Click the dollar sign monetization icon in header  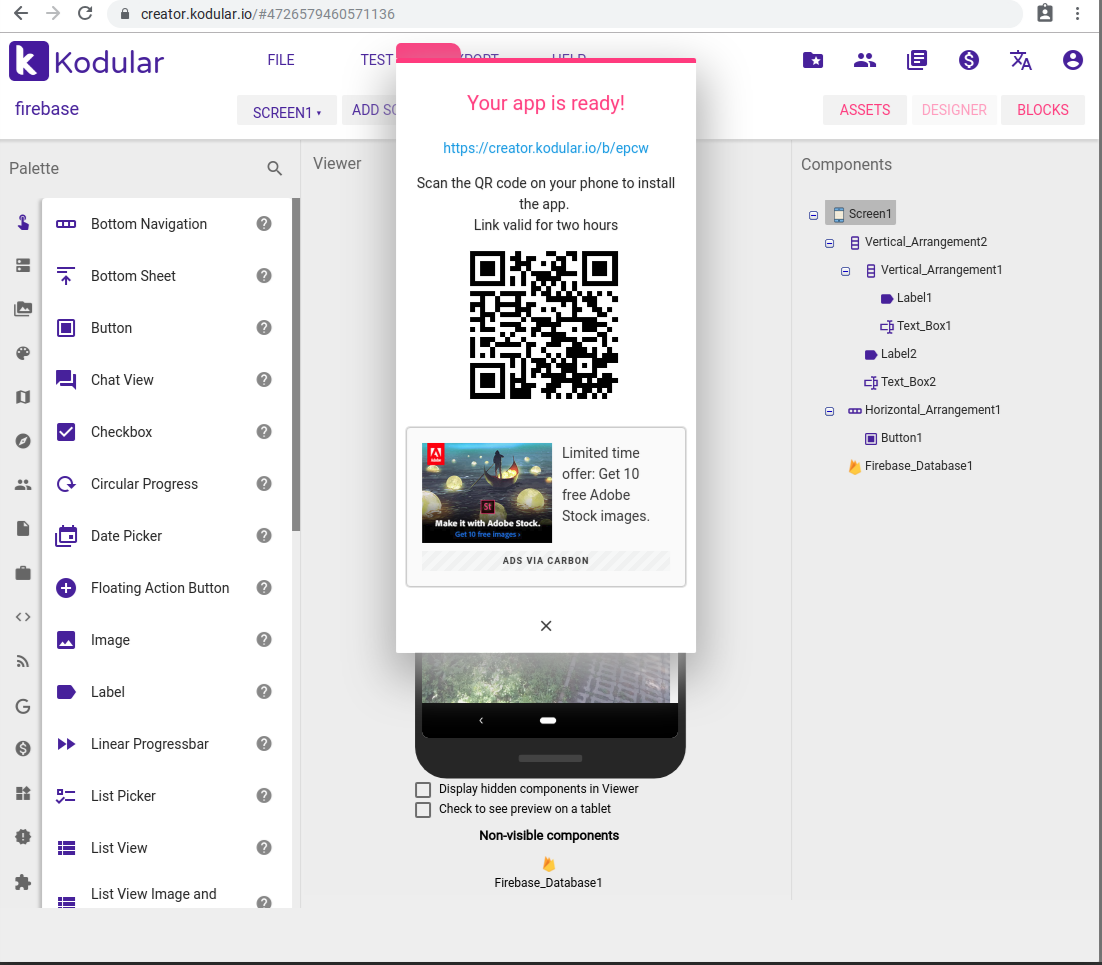point(969,60)
